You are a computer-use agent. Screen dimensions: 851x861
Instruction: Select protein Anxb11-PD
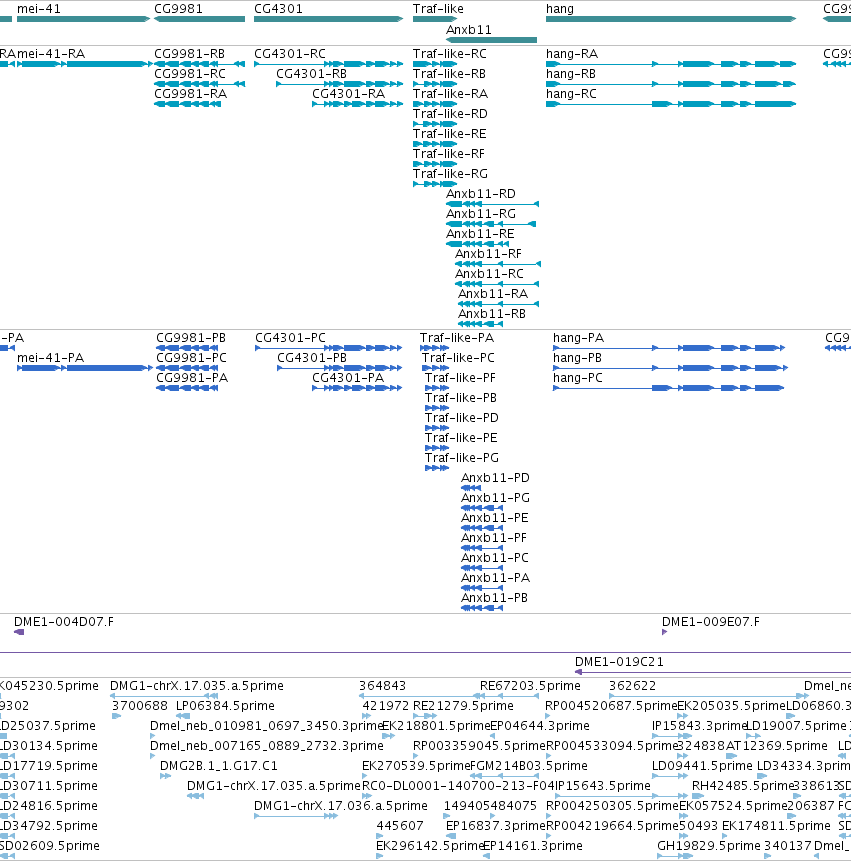coord(471,488)
